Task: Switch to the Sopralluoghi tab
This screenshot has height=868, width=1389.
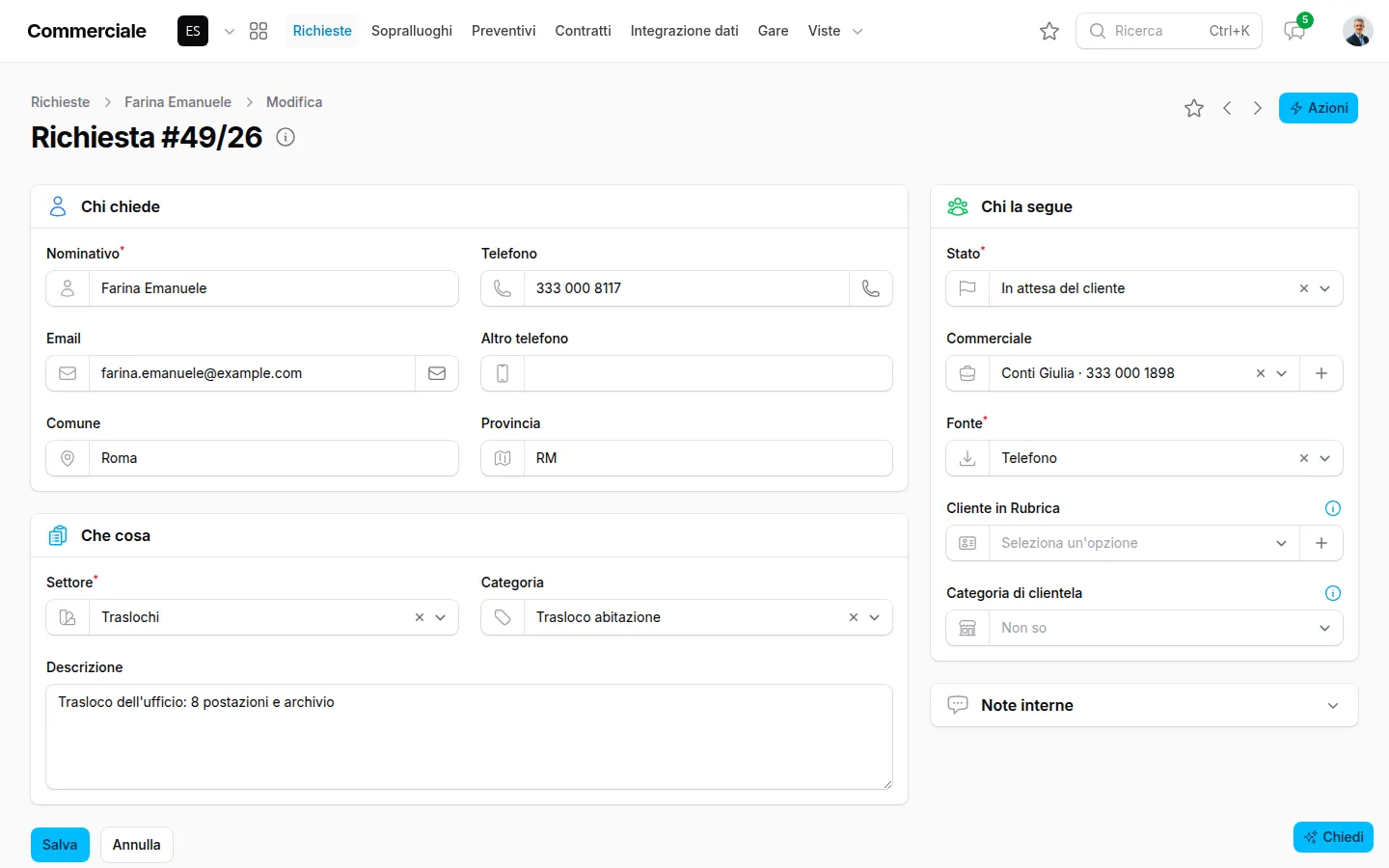Action: (x=412, y=31)
